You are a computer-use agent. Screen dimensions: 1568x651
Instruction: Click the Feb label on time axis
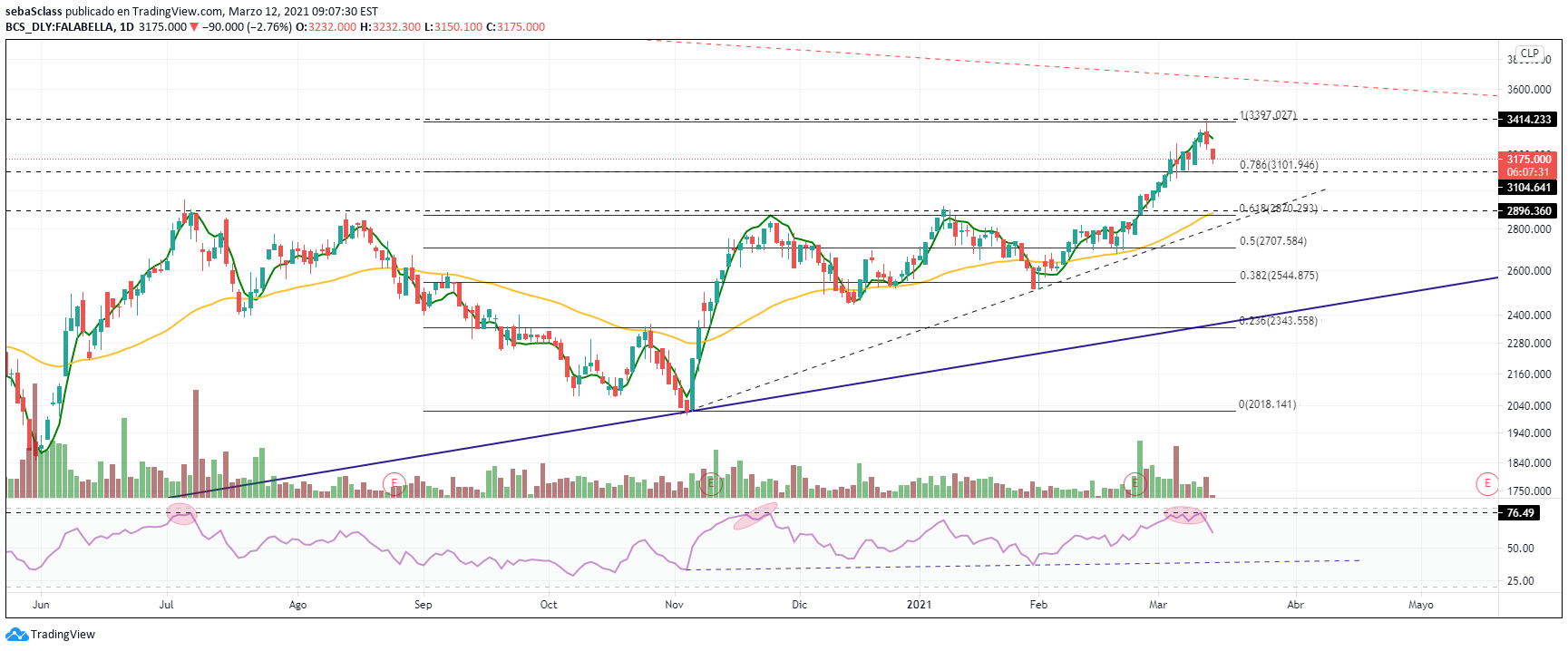[x=1038, y=605]
